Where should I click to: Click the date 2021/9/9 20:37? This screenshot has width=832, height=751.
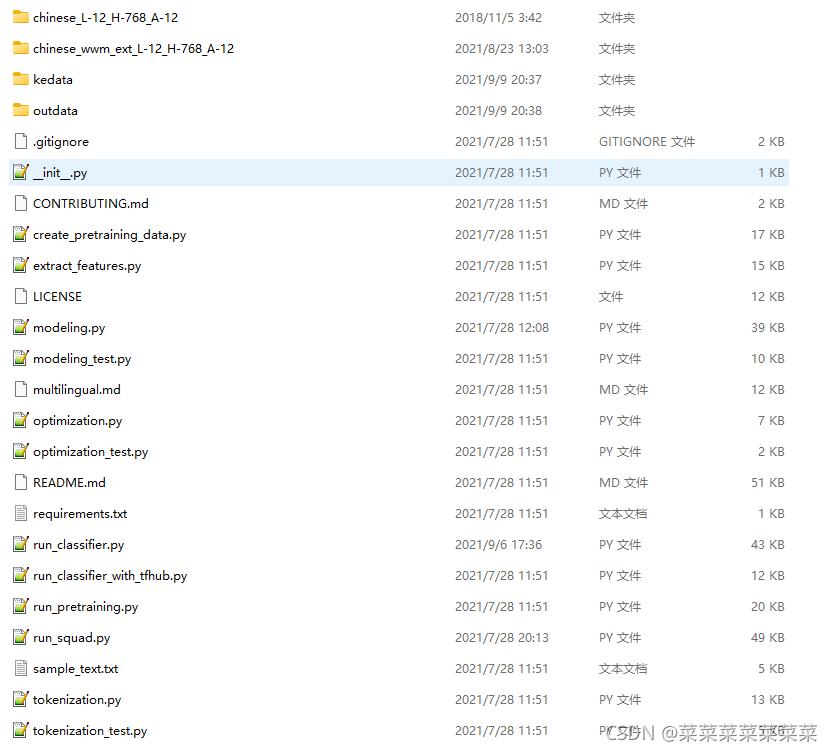[498, 80]
